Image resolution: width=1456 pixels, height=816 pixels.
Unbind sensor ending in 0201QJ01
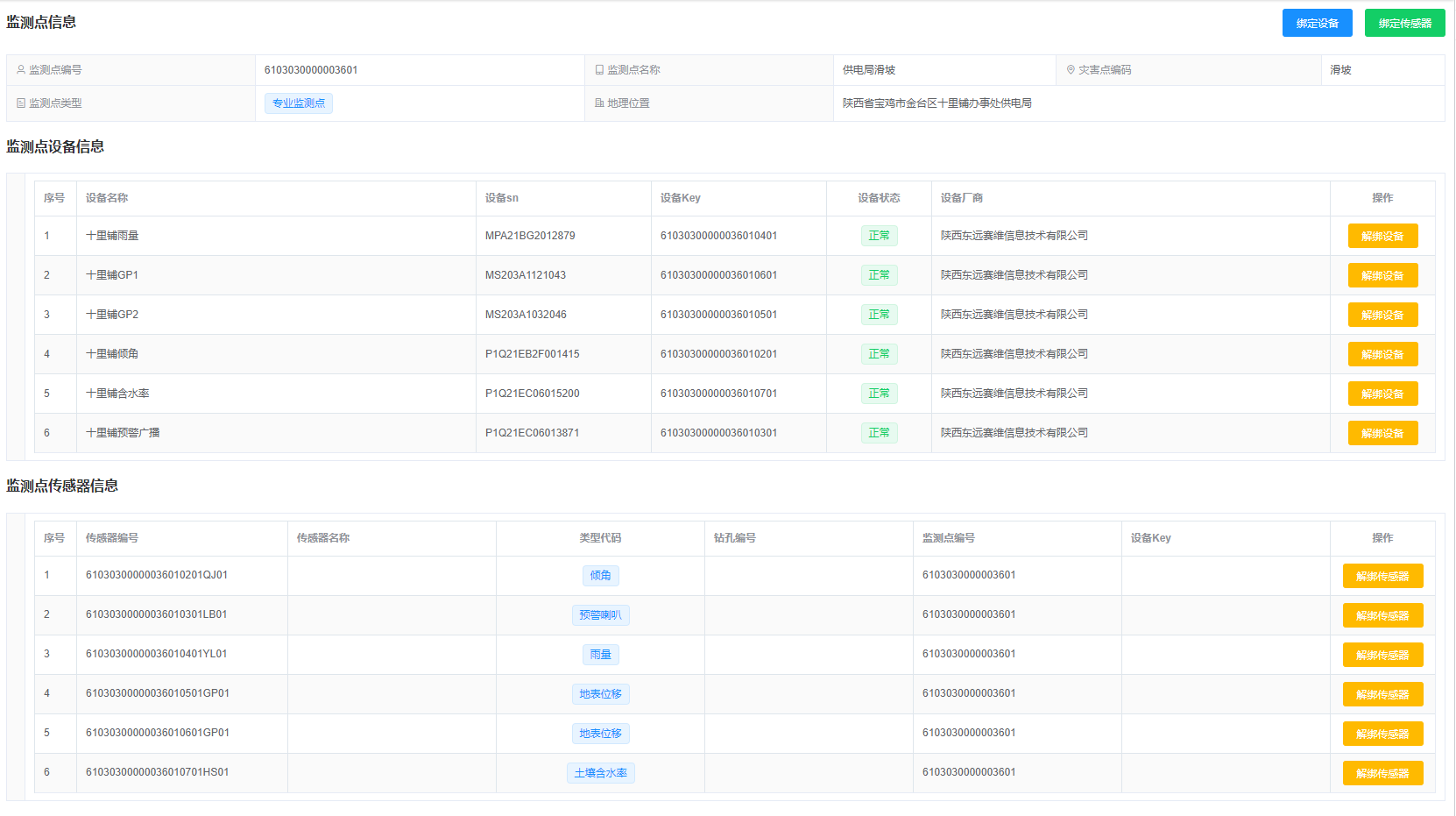(1382, 576)
